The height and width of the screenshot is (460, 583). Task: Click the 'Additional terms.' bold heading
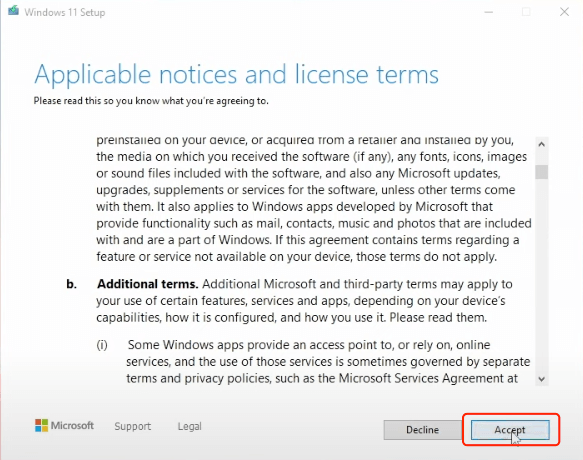pyautogui.click(x=148, y=284)
